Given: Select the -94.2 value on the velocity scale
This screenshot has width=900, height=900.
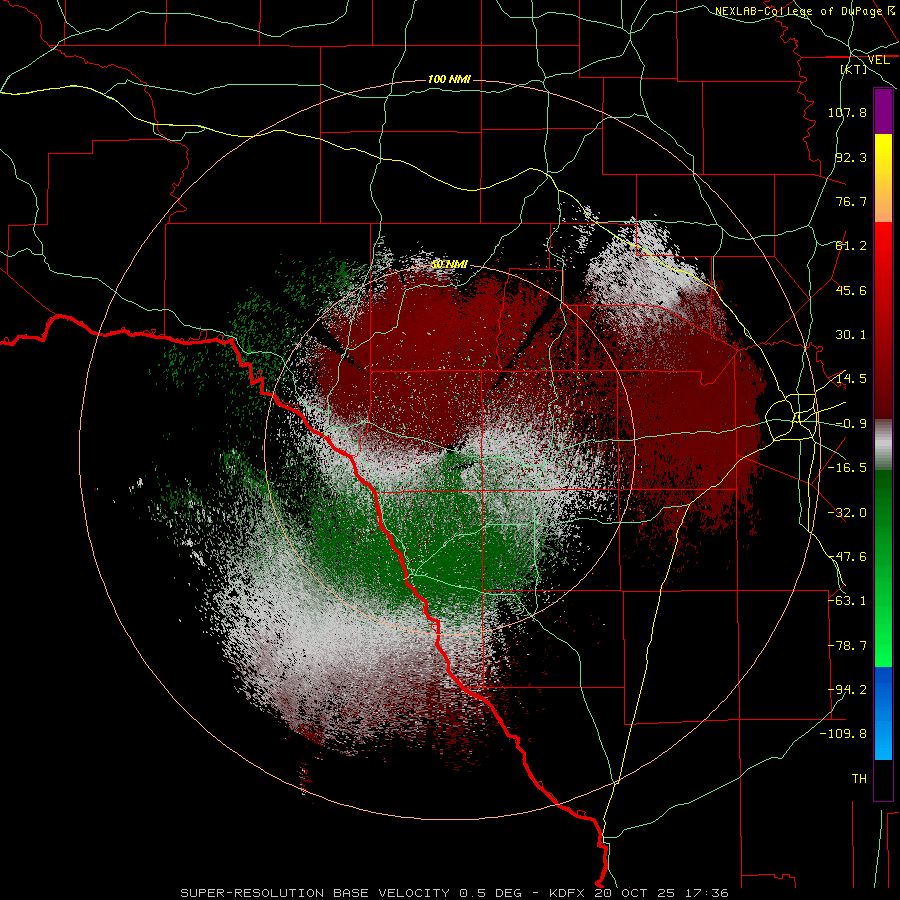Looking at the screenshot, I should (x=847, y=690).
